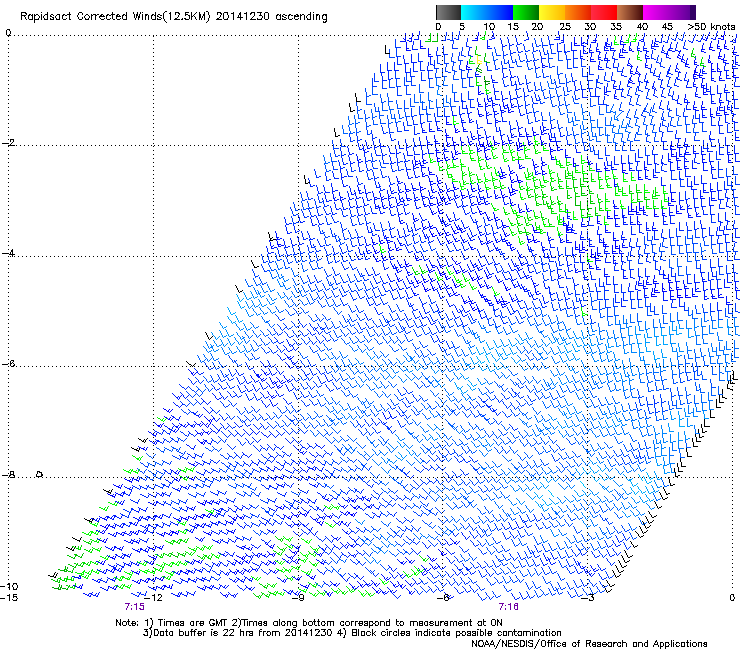740x650 pixels.
Task: Click the '20141230 ascending' title text
Action: tap(271, 17)
